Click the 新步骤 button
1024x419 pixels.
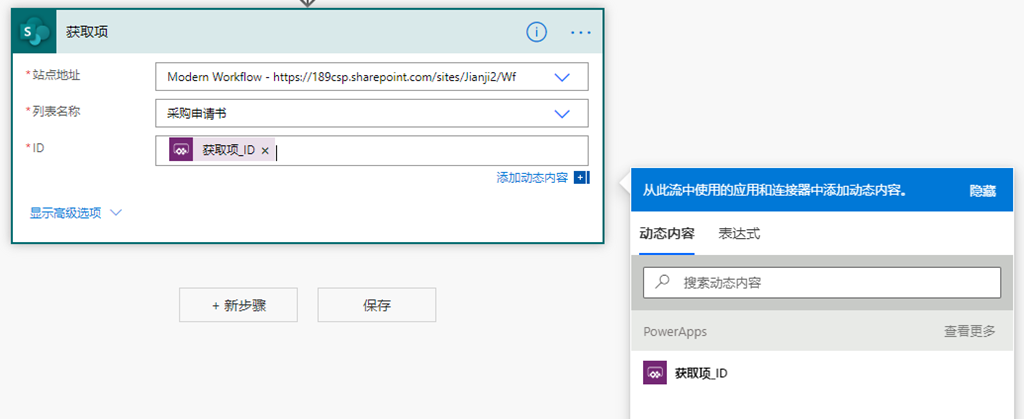(x=238, y=305)
